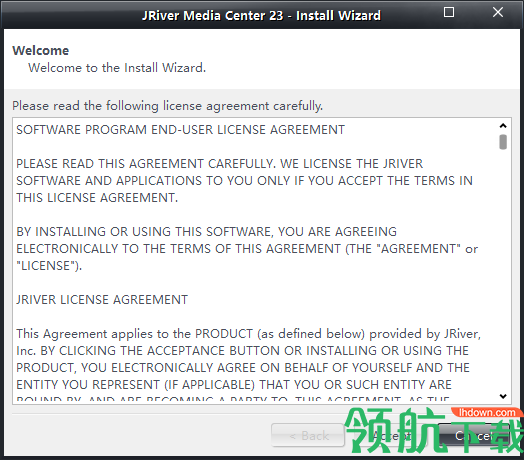Click the line starting 'BY INSTALLING OR USING'
This screenshot has width=524, height=460.
[207, 232]
